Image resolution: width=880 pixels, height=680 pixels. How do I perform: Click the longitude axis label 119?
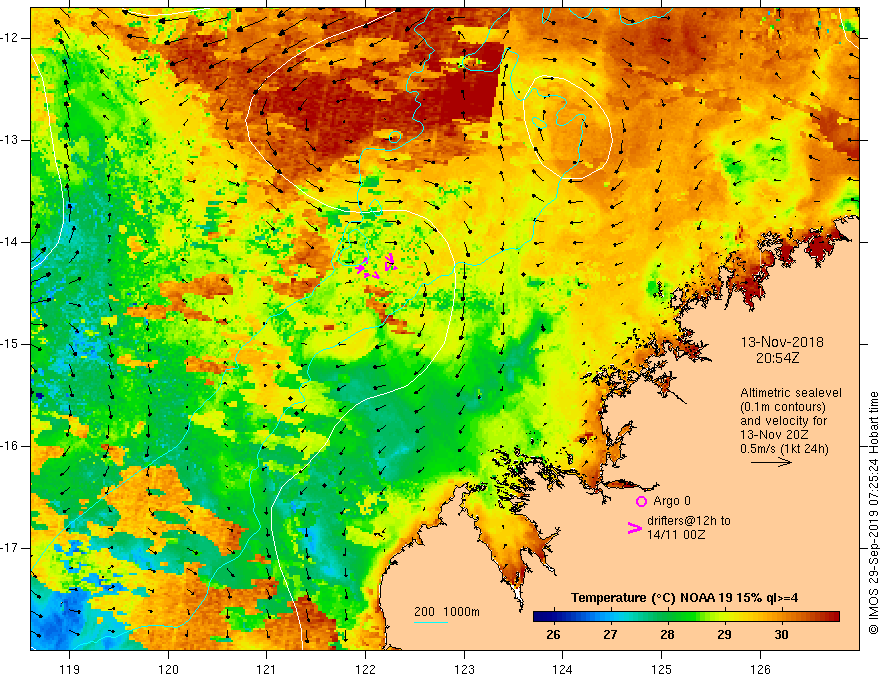click(x=70, y=669)
